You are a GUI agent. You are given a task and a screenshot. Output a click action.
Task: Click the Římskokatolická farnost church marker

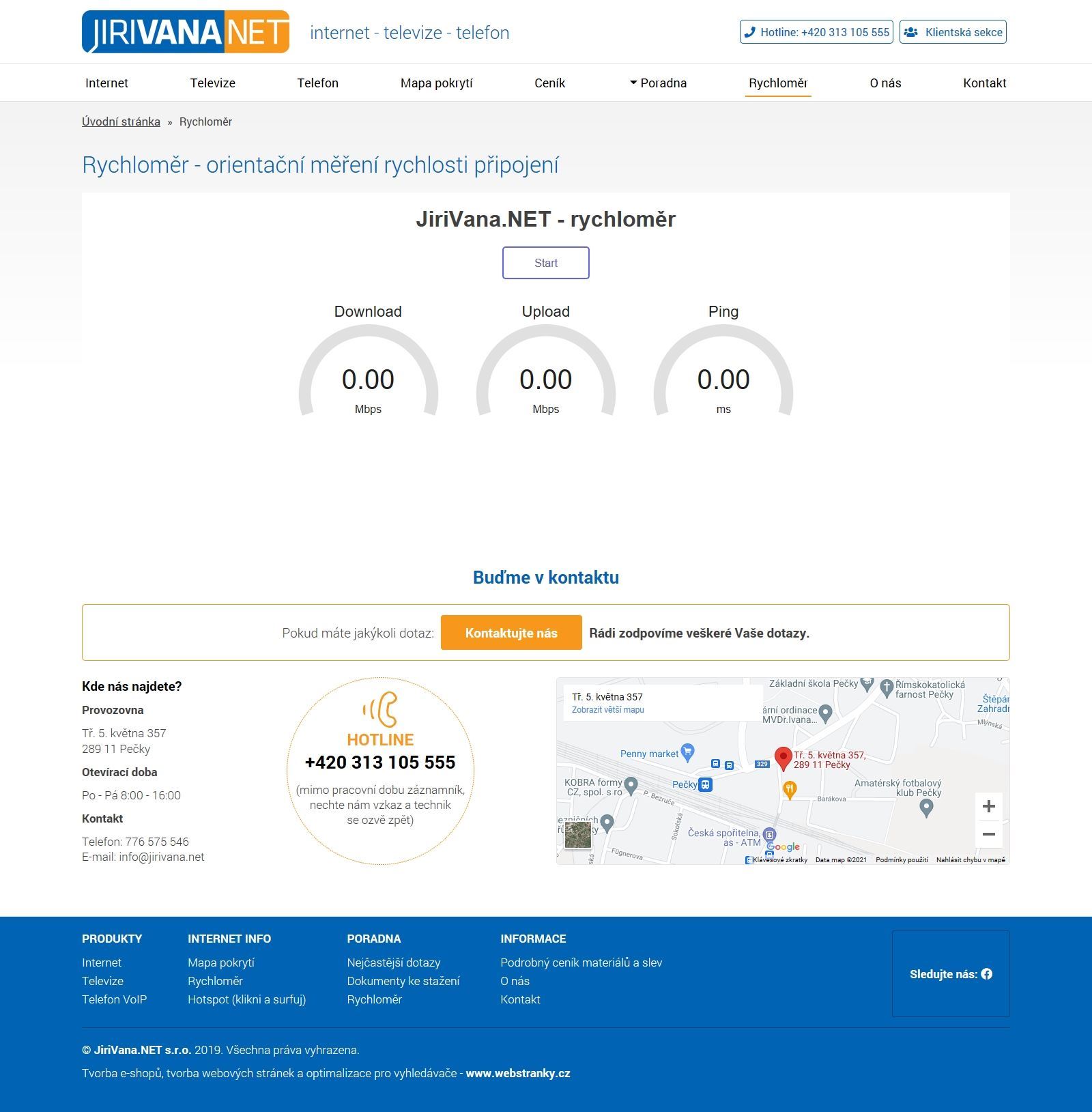pyautogui.click(x=887, y=688)
